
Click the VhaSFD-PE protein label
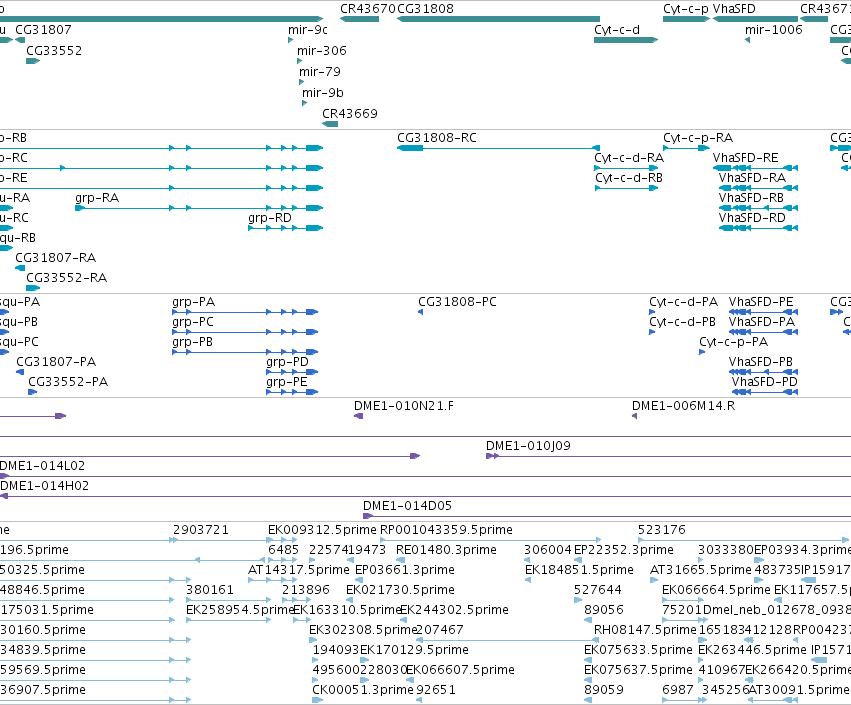coord(761,302)
